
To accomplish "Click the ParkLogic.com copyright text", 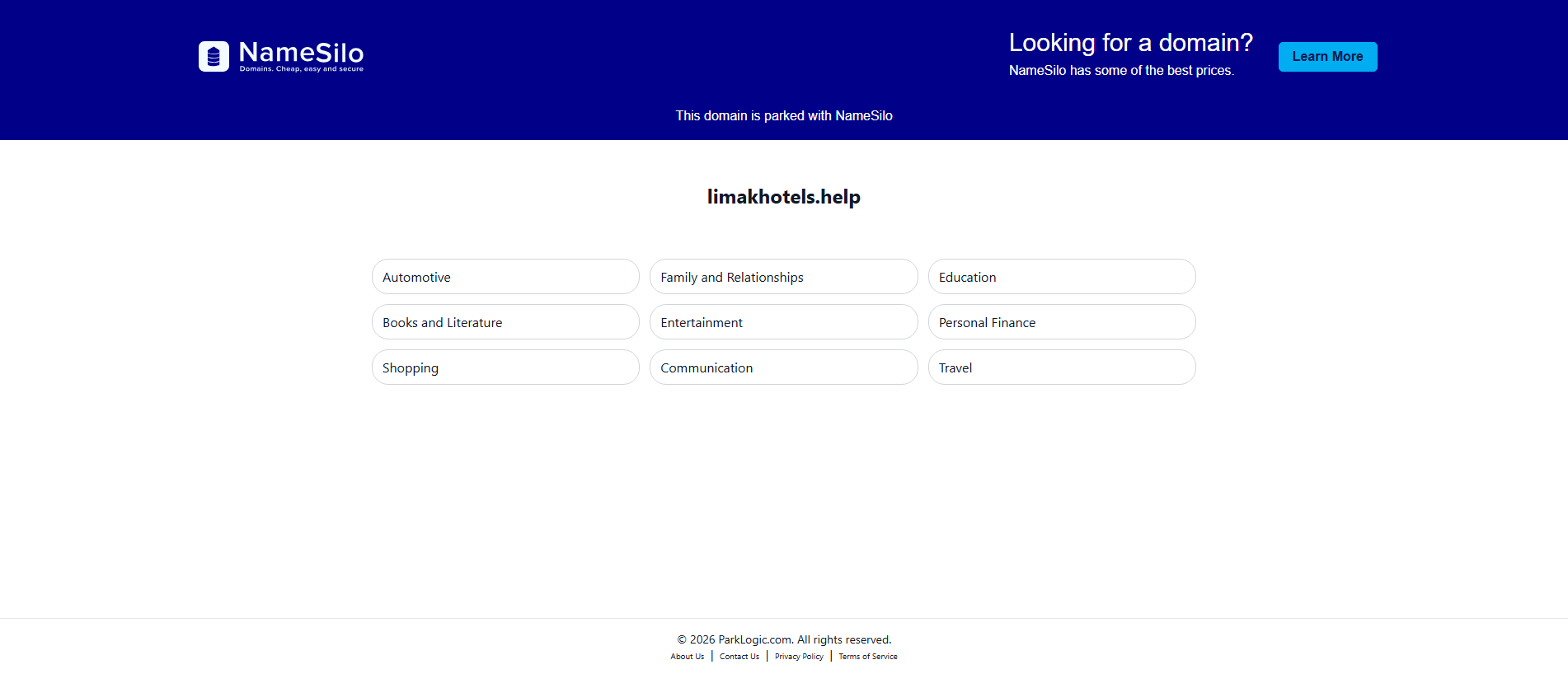I will tap(784, 639).
